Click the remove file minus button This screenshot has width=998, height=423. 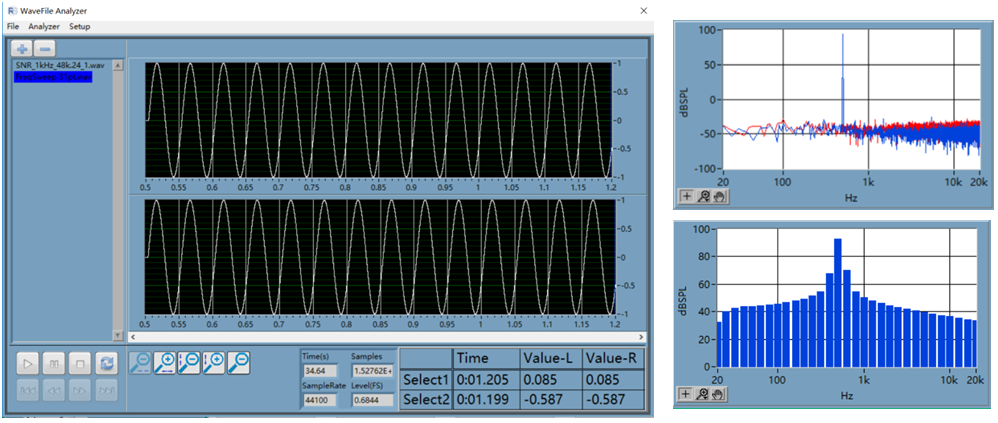pyautogui.click(x=46, y=48)
